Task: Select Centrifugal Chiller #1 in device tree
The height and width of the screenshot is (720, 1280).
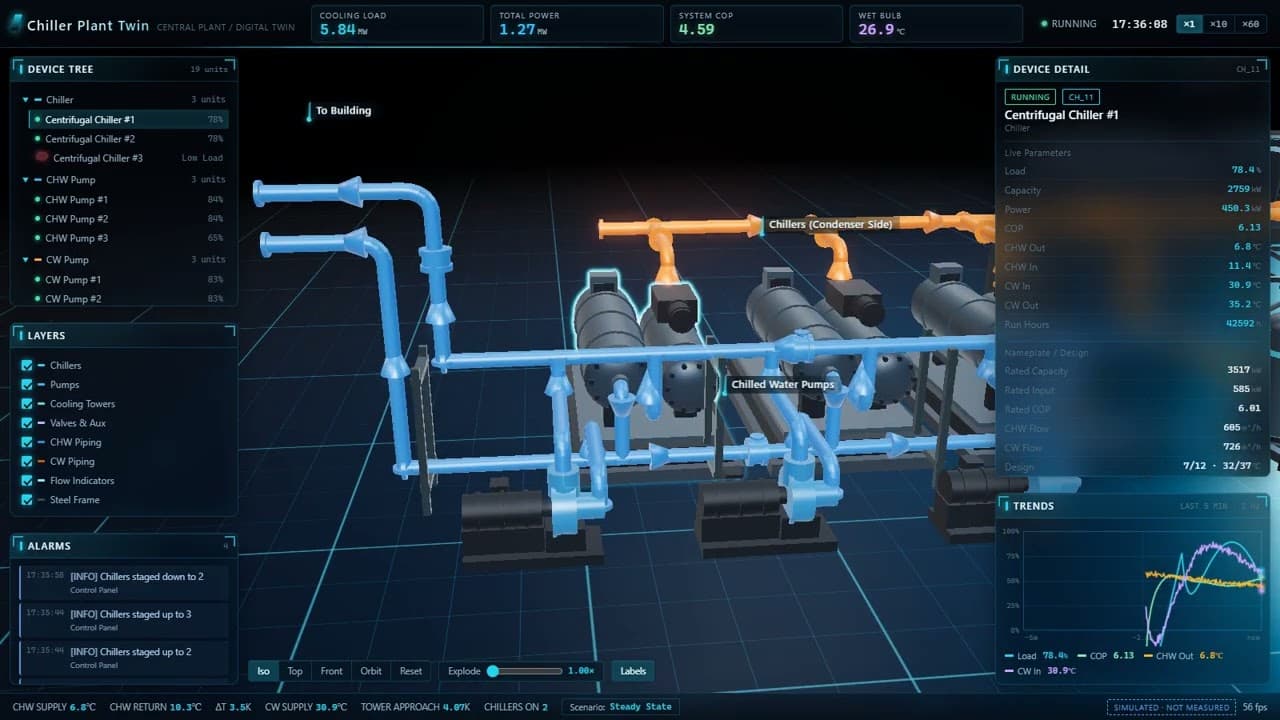Action: point(129,119)
